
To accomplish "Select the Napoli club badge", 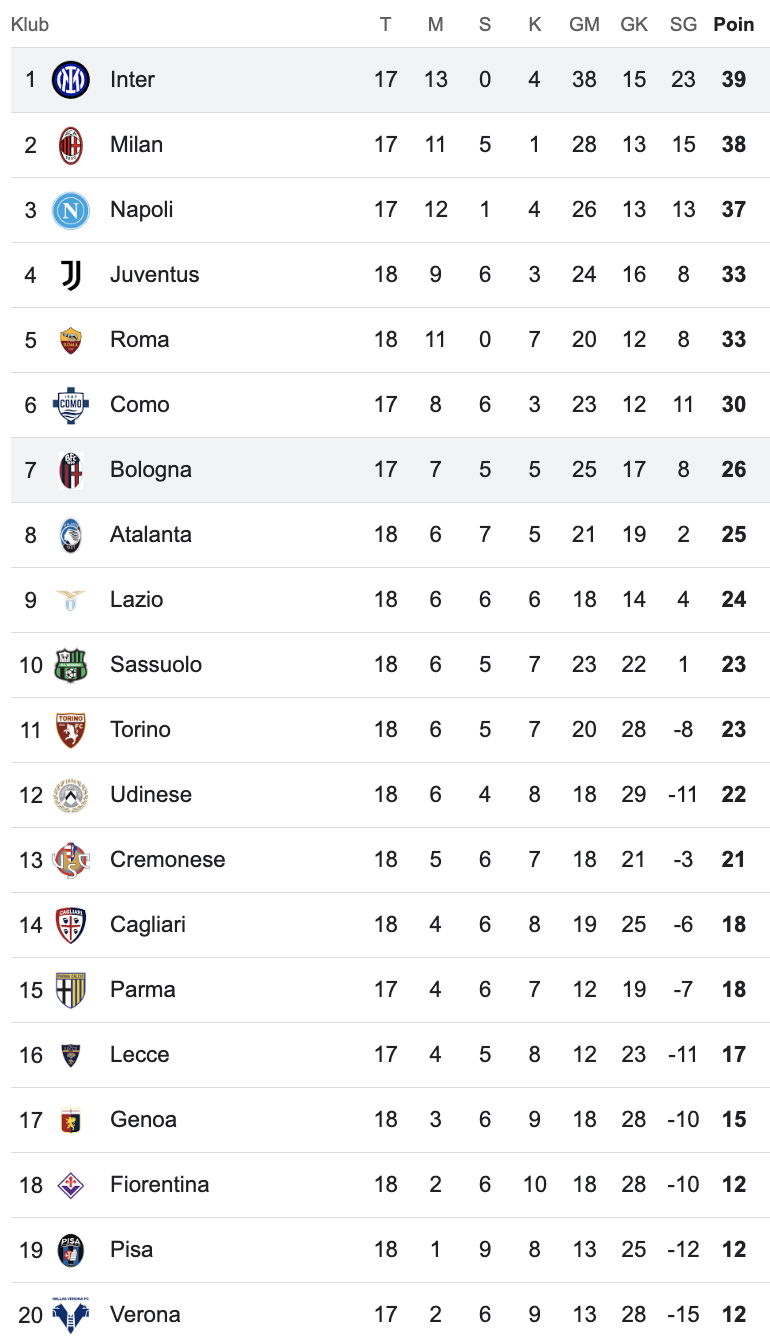I will click(71, 210).
